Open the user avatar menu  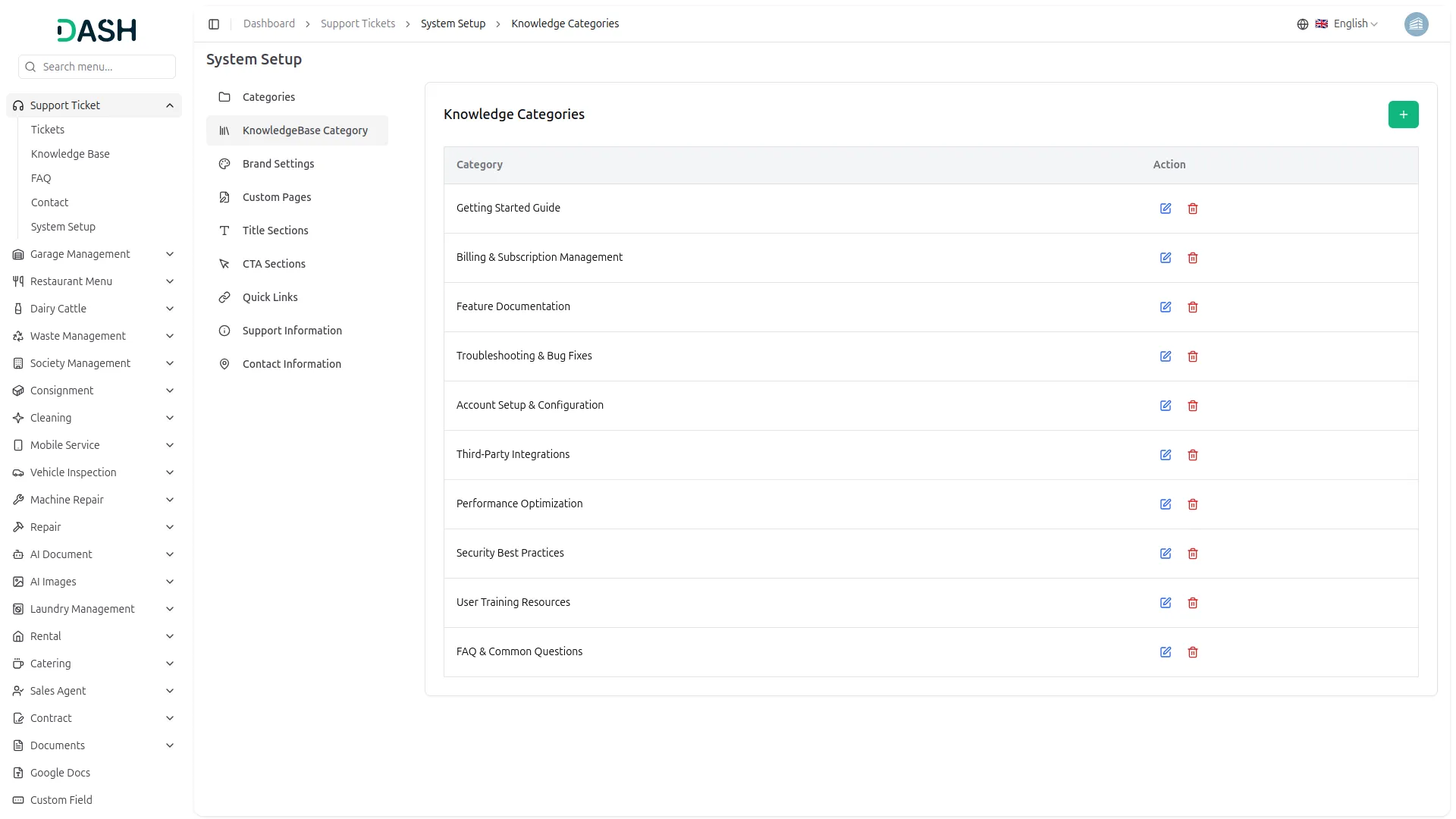[x=1416, y=24]
